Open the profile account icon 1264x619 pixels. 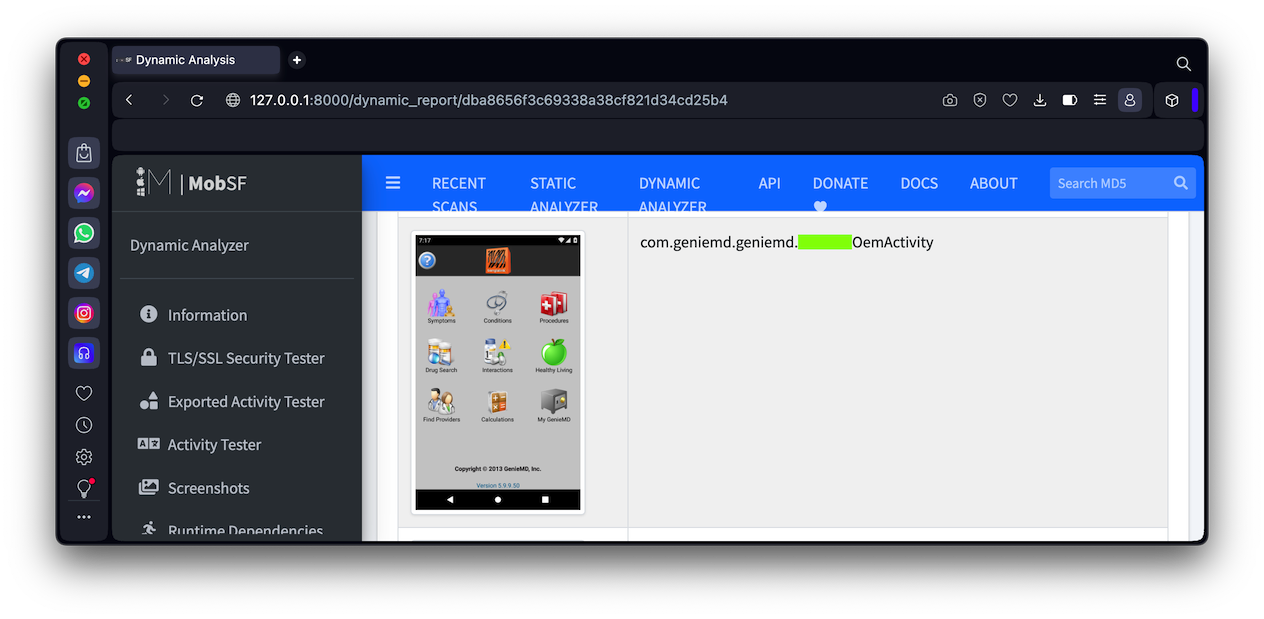click(1130, 100)
